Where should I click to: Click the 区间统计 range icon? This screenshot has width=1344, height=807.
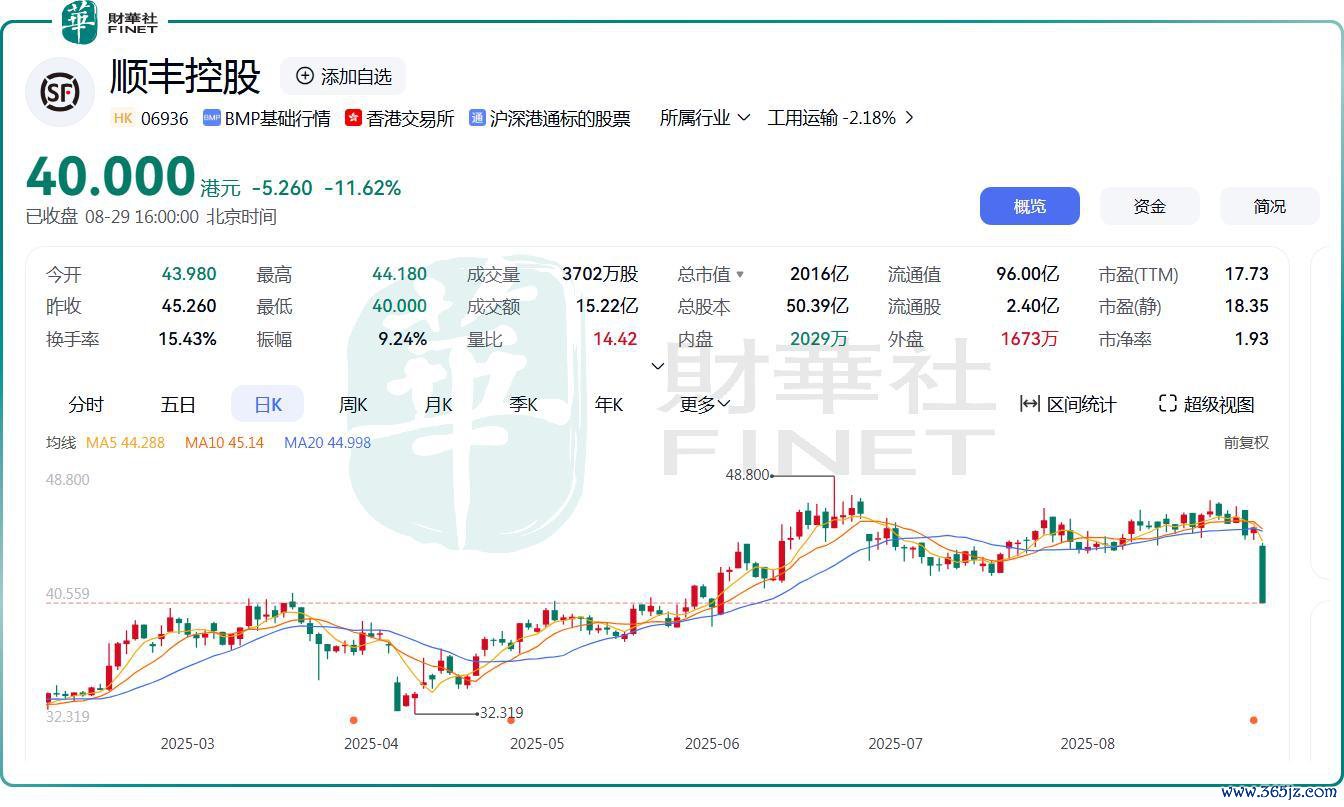(1029, 404)
